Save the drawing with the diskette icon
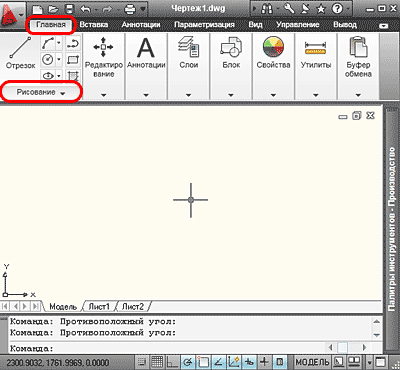This screenshot has width=400, height=370. [69, 9]
